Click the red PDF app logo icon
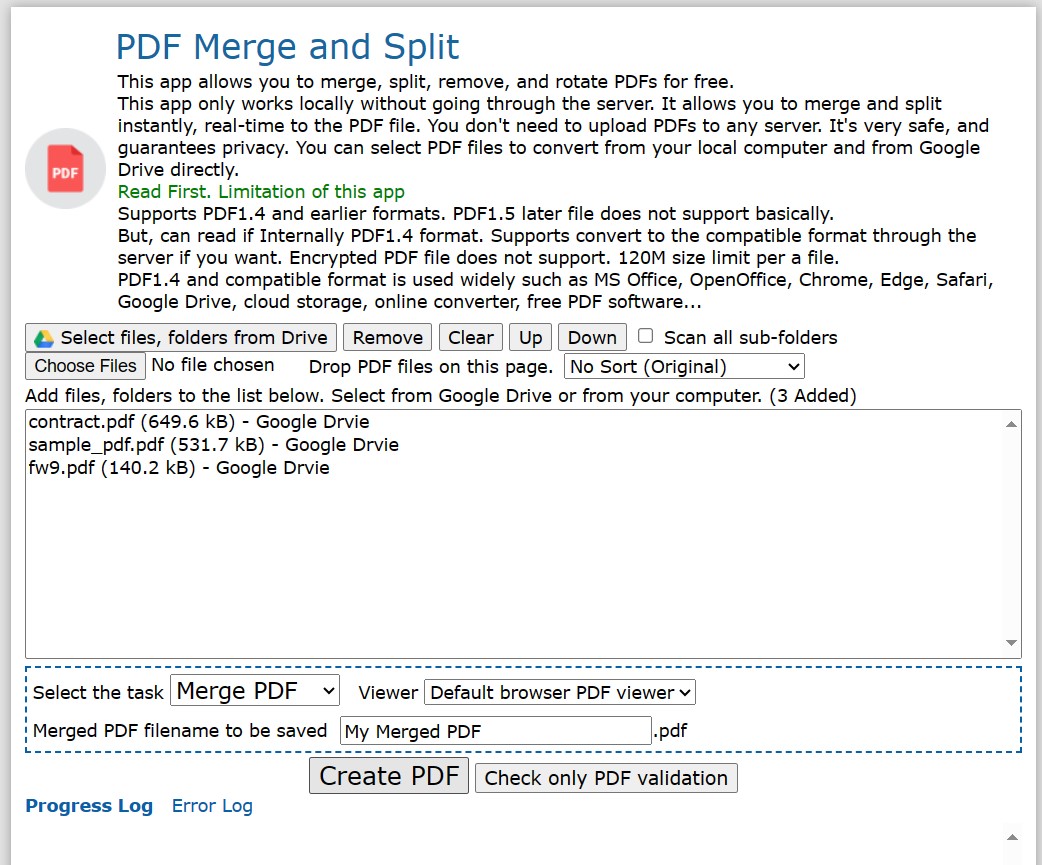 tap(64, 169)
